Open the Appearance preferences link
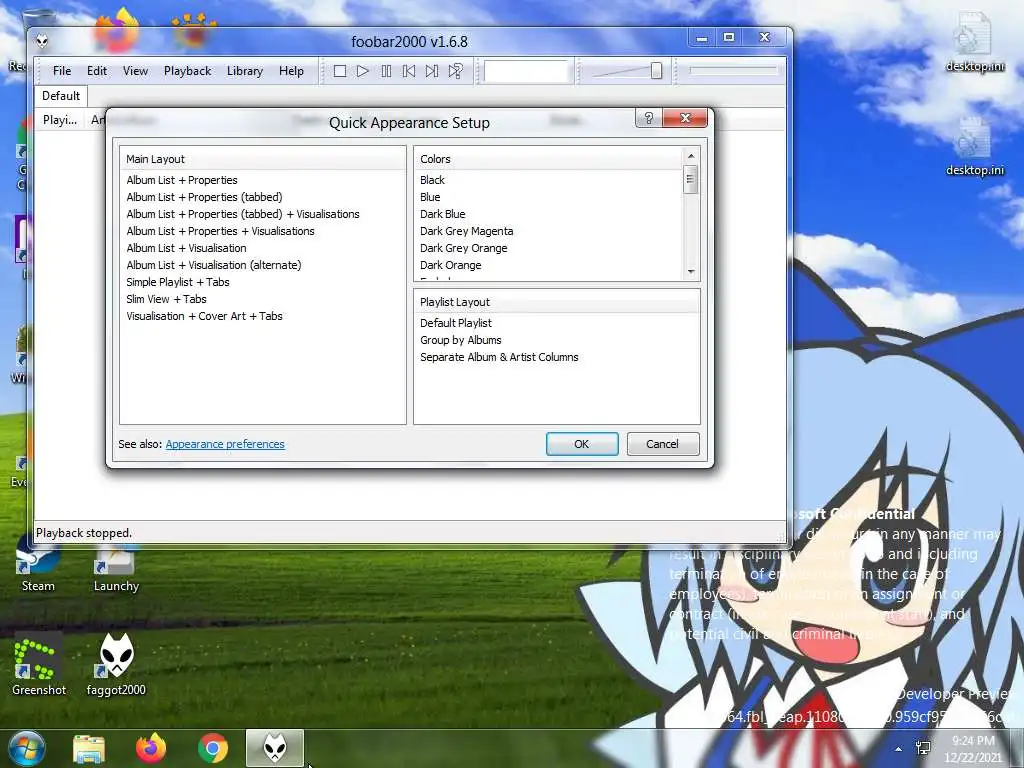This screenshot has height=768, width=1024. 225,444
